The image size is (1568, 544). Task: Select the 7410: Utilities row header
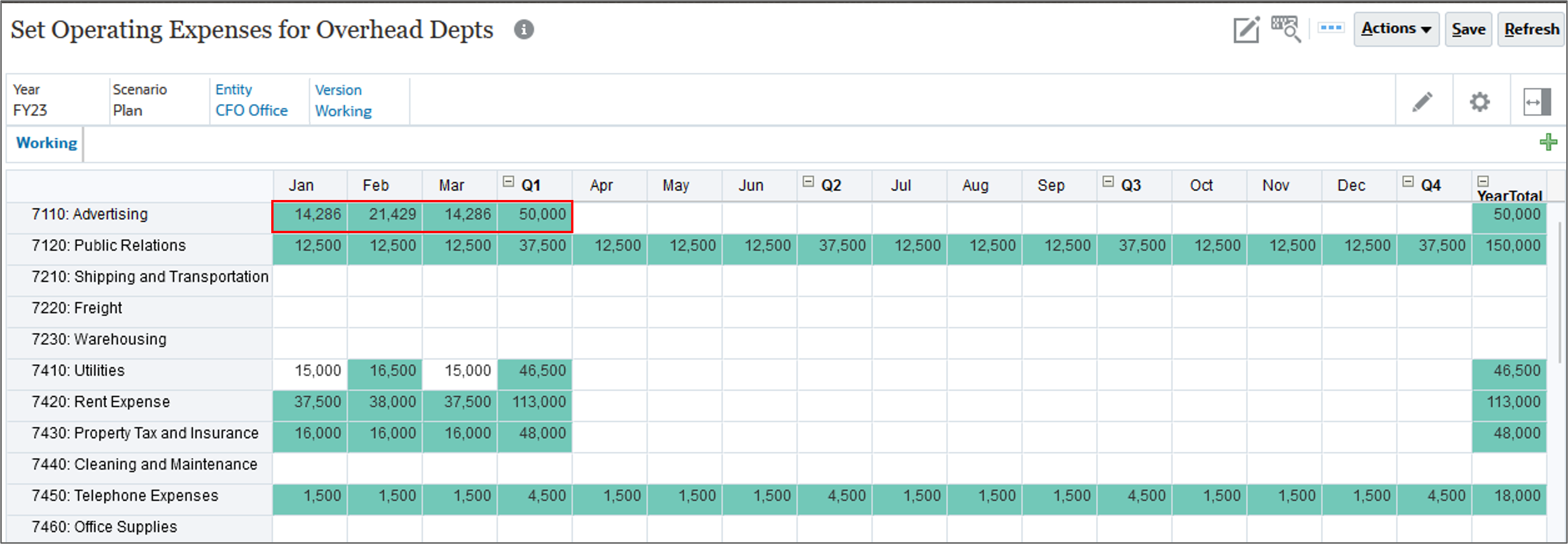[x=77, y=370]
